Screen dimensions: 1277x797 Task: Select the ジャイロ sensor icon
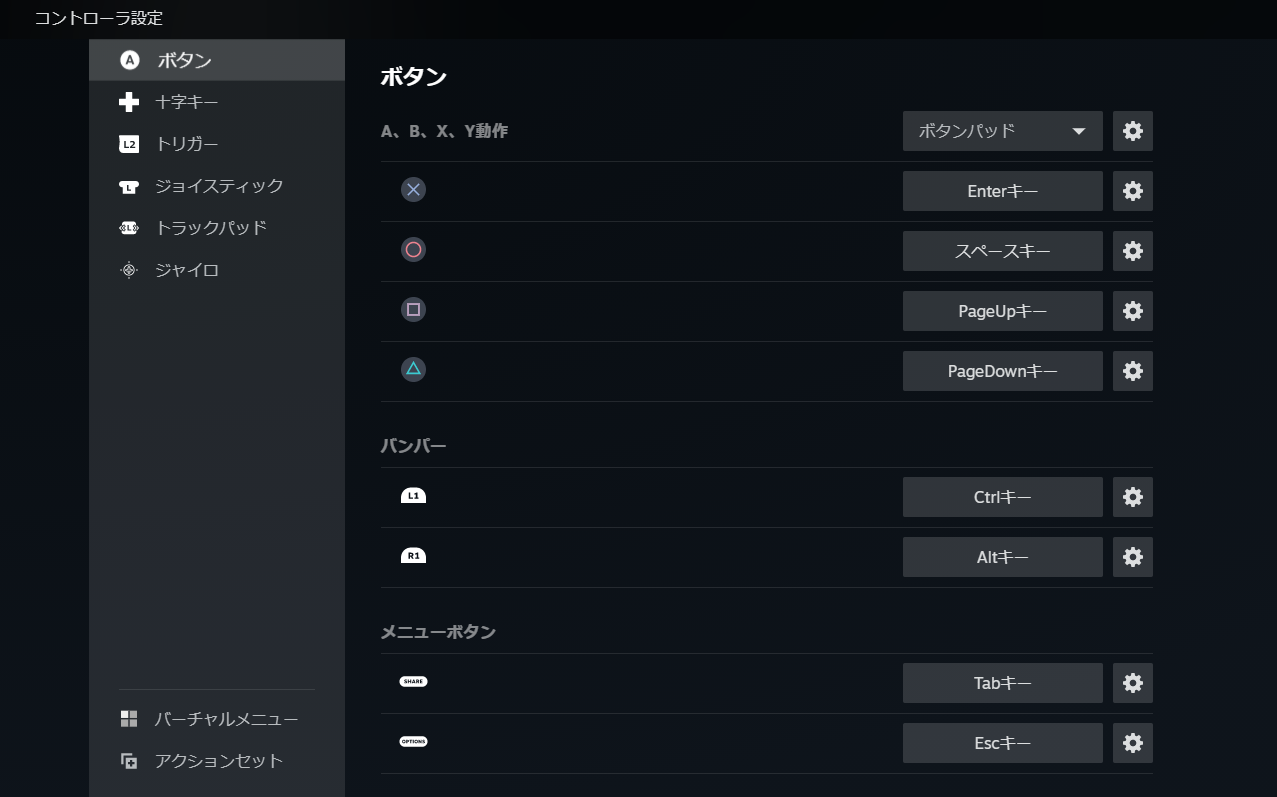[129, 269]
